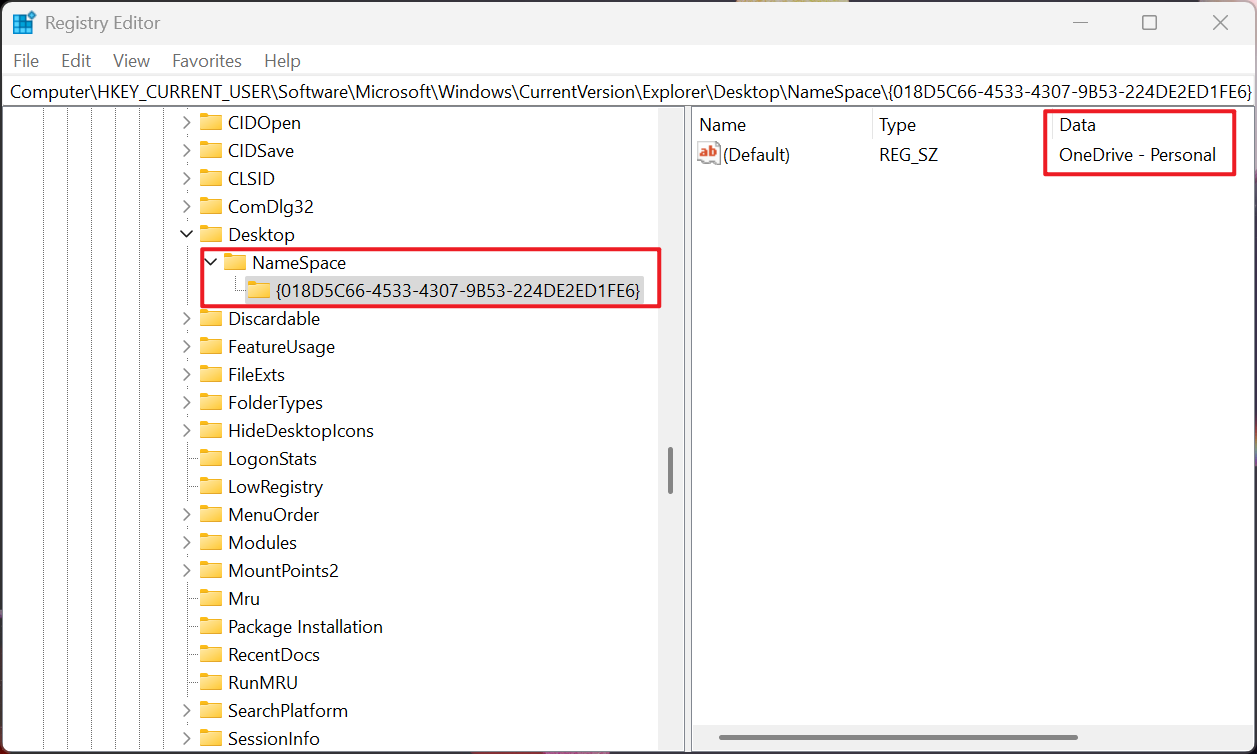Image resolution: width=1257 pixels, height=754 pixels.
Task: Open the File menu
Action: (26, 61)
